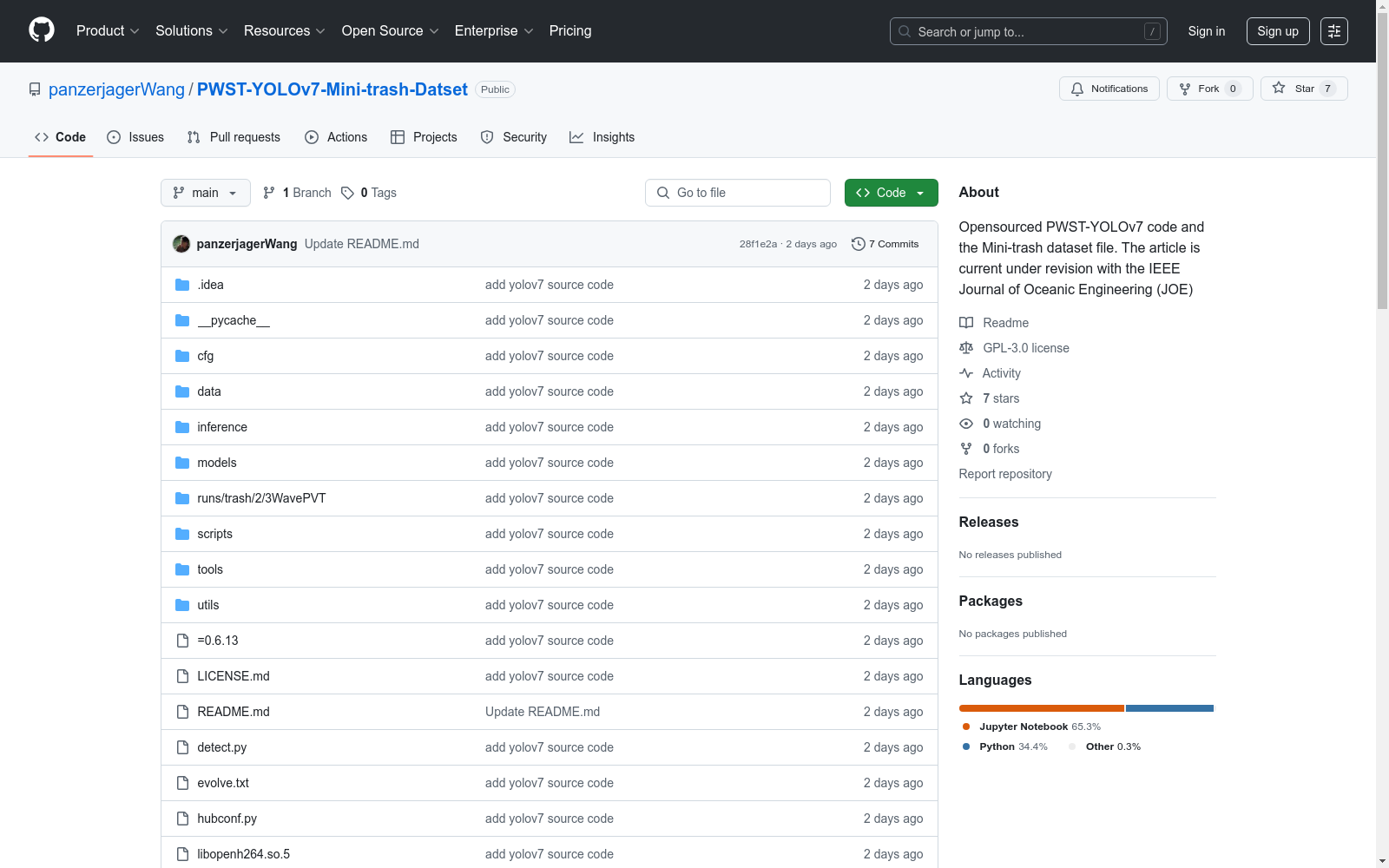Expand the Product menu

point(108,31)
